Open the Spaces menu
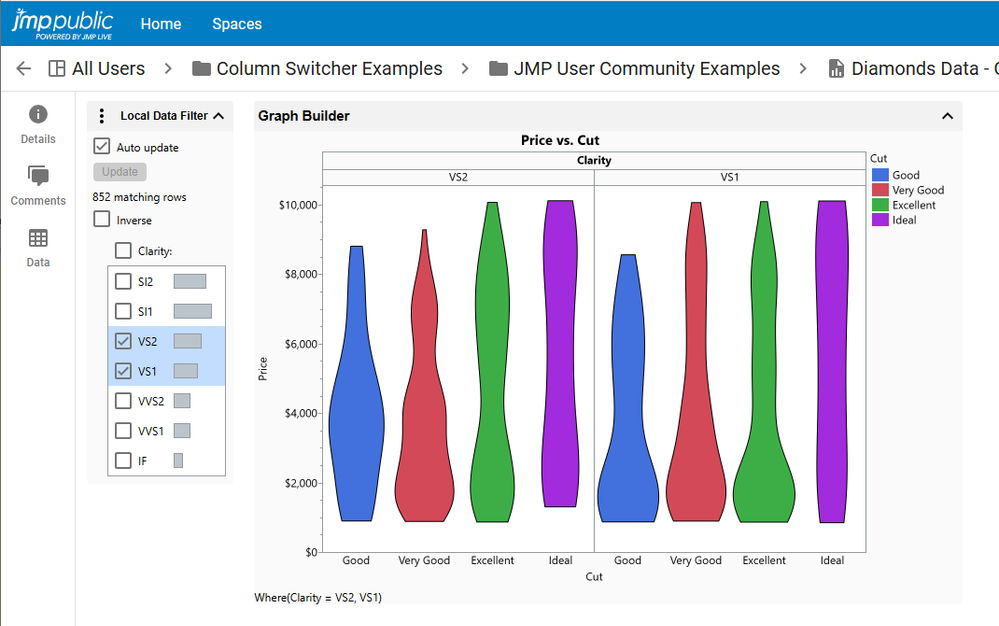999x626 pixels. 237,24
